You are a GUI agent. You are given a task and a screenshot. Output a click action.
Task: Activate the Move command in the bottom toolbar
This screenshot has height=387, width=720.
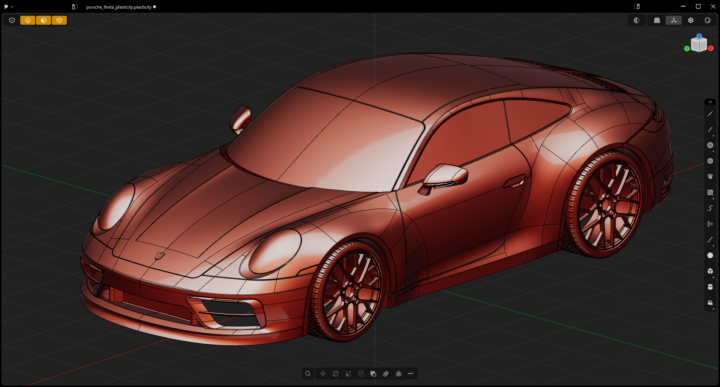pos(323,374)
